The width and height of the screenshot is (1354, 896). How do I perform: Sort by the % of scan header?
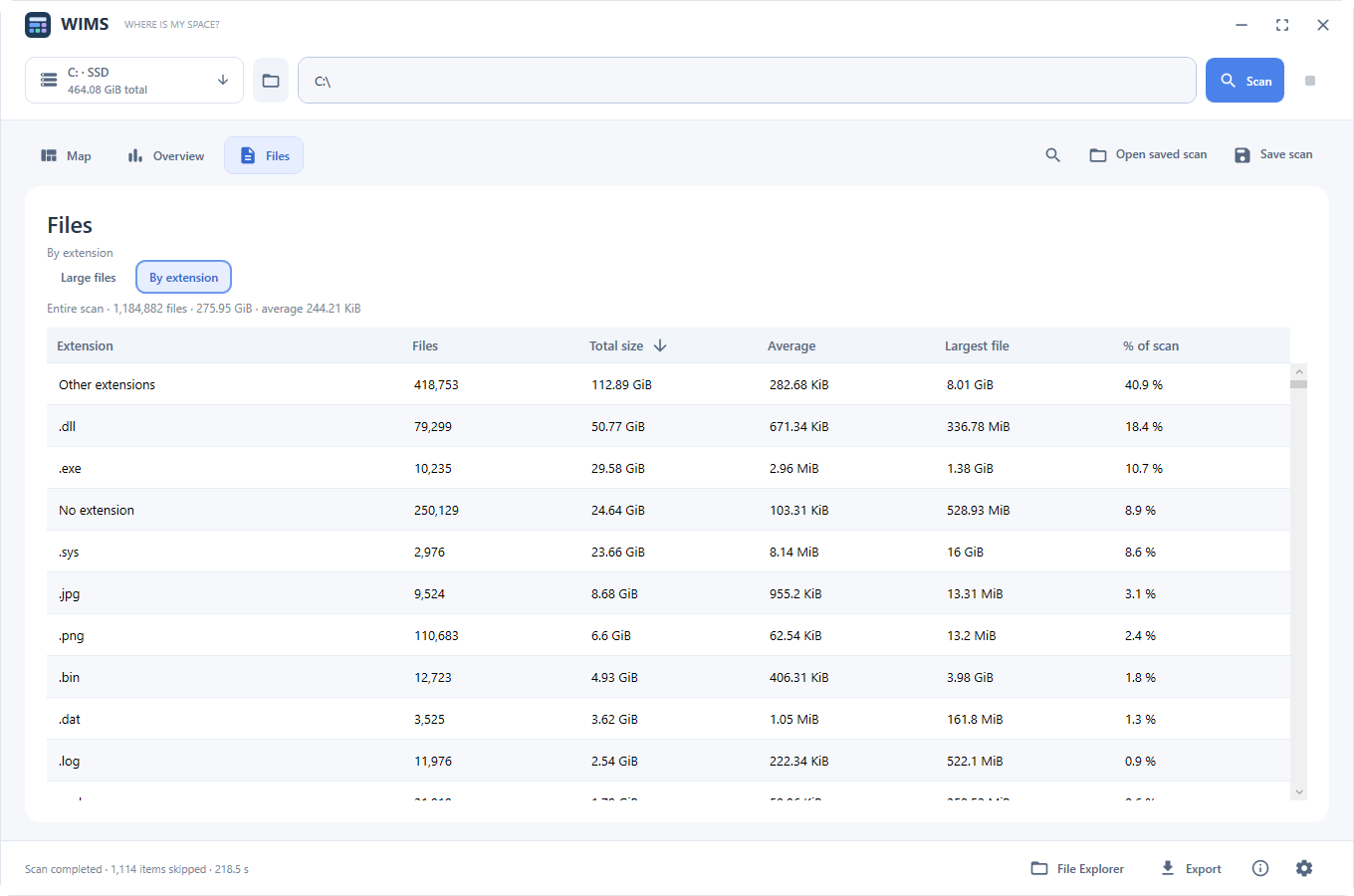(x=1151, y=345)
